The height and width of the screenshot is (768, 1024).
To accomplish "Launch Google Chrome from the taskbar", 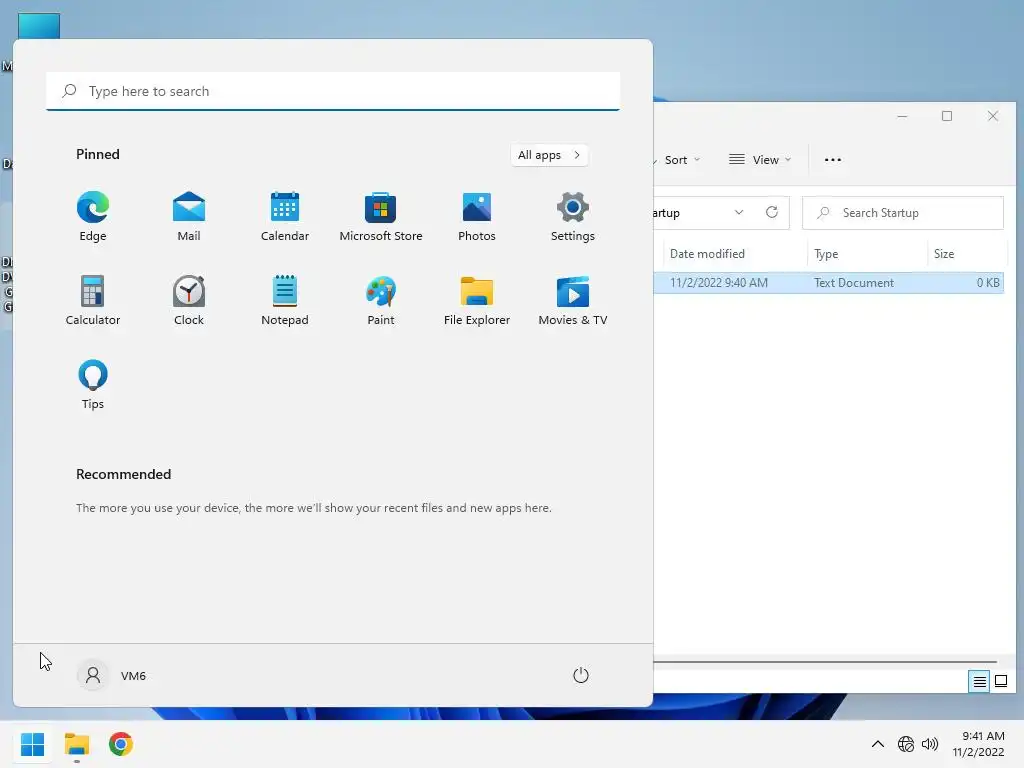I will 121,744.
